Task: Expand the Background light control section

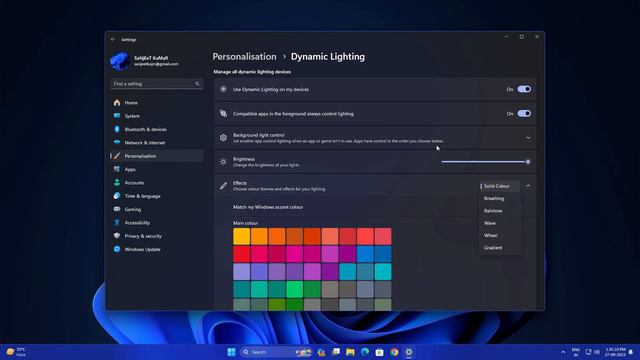Action: tap(528, 138)
